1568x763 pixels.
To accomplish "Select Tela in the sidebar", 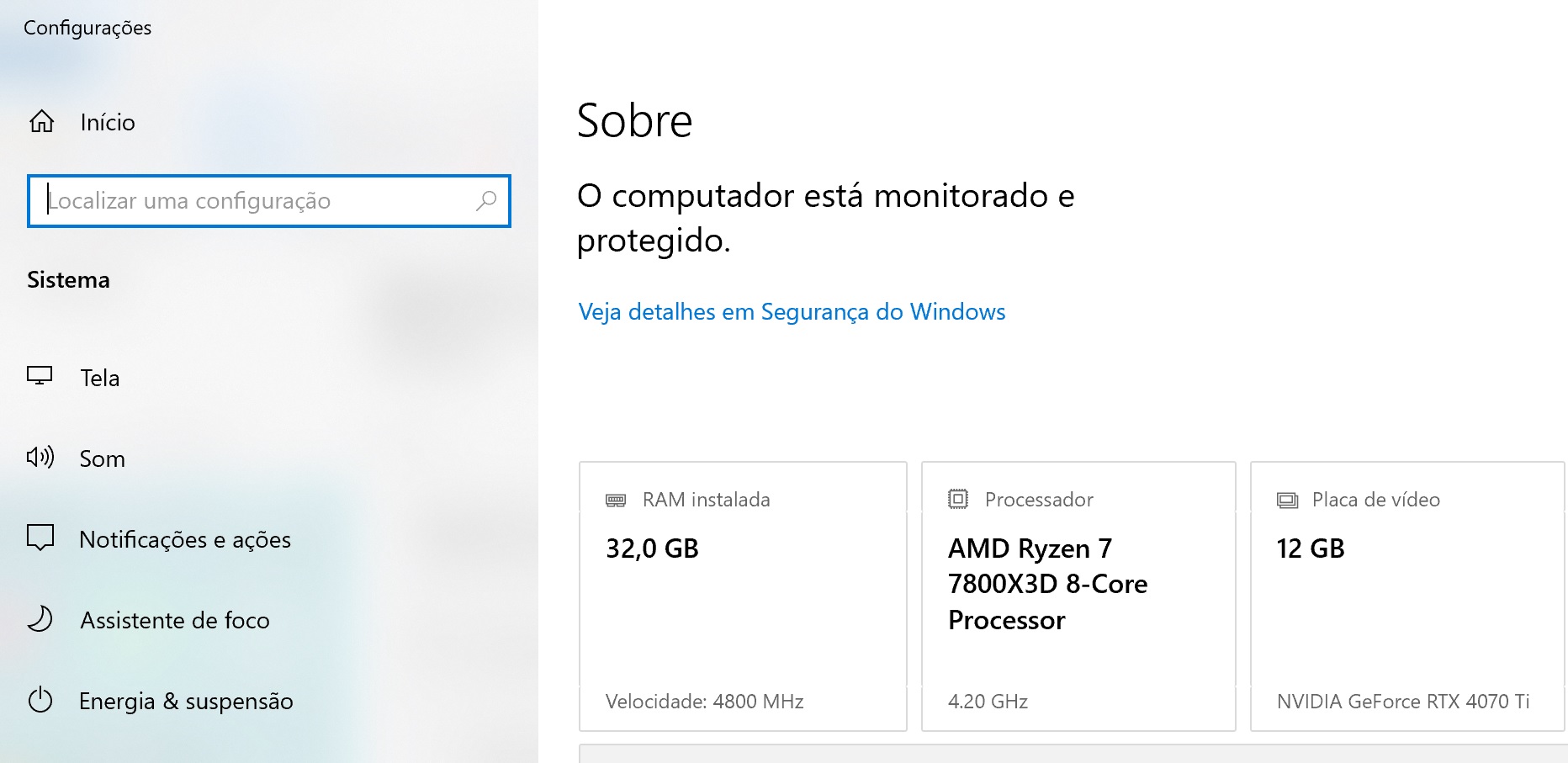I will (x=100, y=378).
